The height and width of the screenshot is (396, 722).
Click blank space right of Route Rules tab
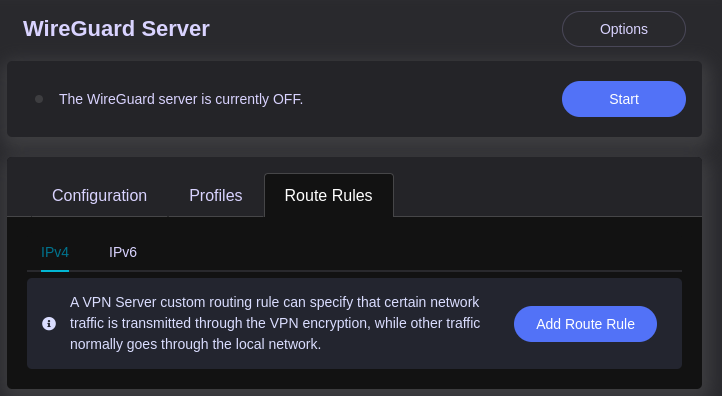coord(548,195)
